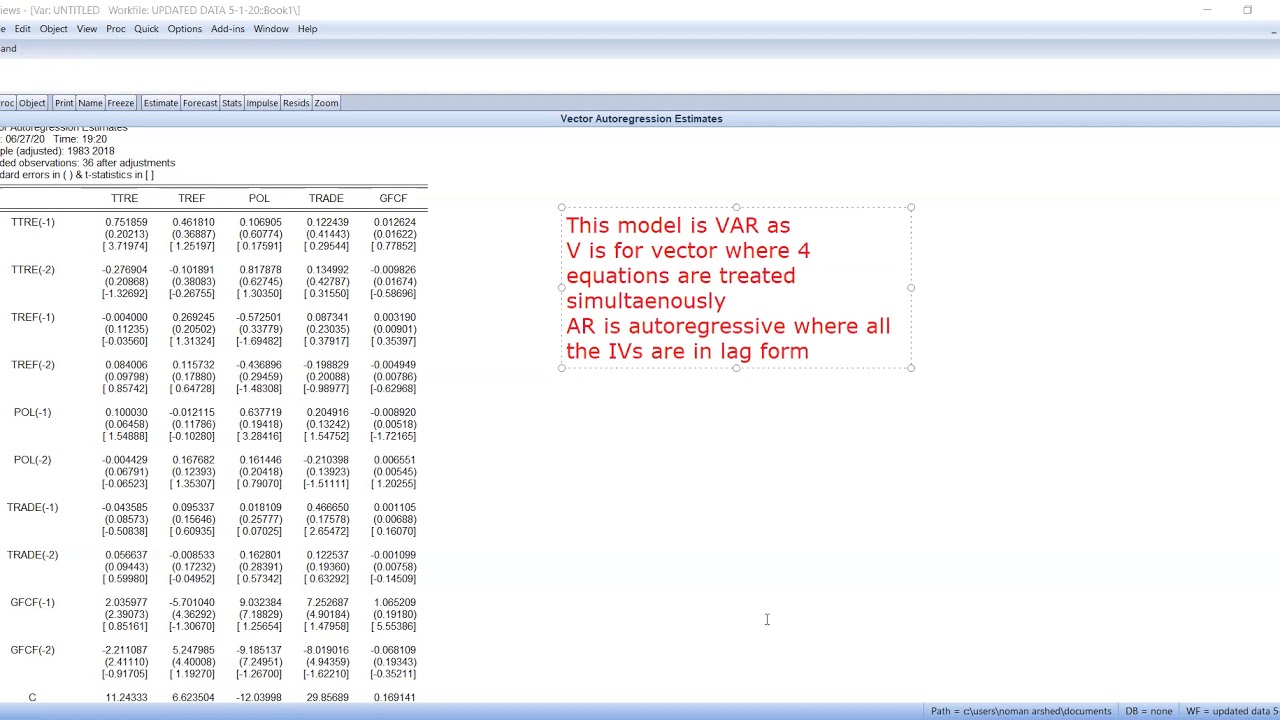Viewport: 1280px width, 720px height.
Task: Open the Help menu
Action: 307,29
